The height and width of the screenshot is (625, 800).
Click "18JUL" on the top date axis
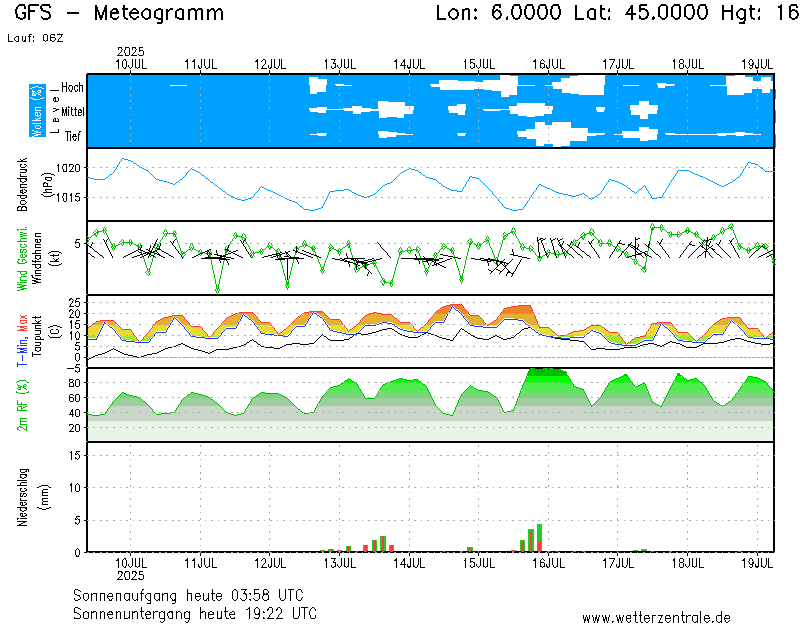pos(688,64)
